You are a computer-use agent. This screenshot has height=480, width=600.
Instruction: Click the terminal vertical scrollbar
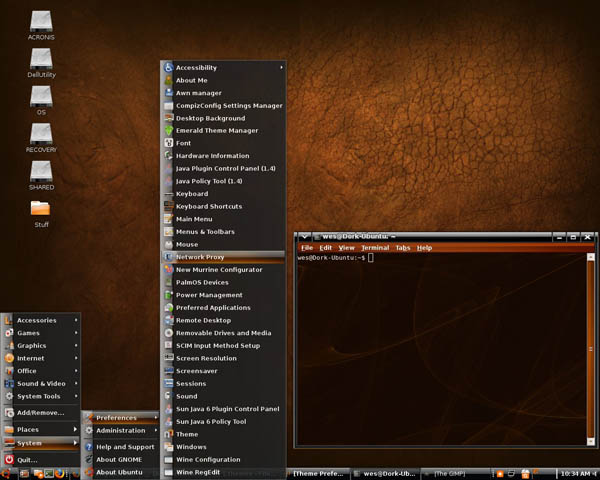pos(591,349)
